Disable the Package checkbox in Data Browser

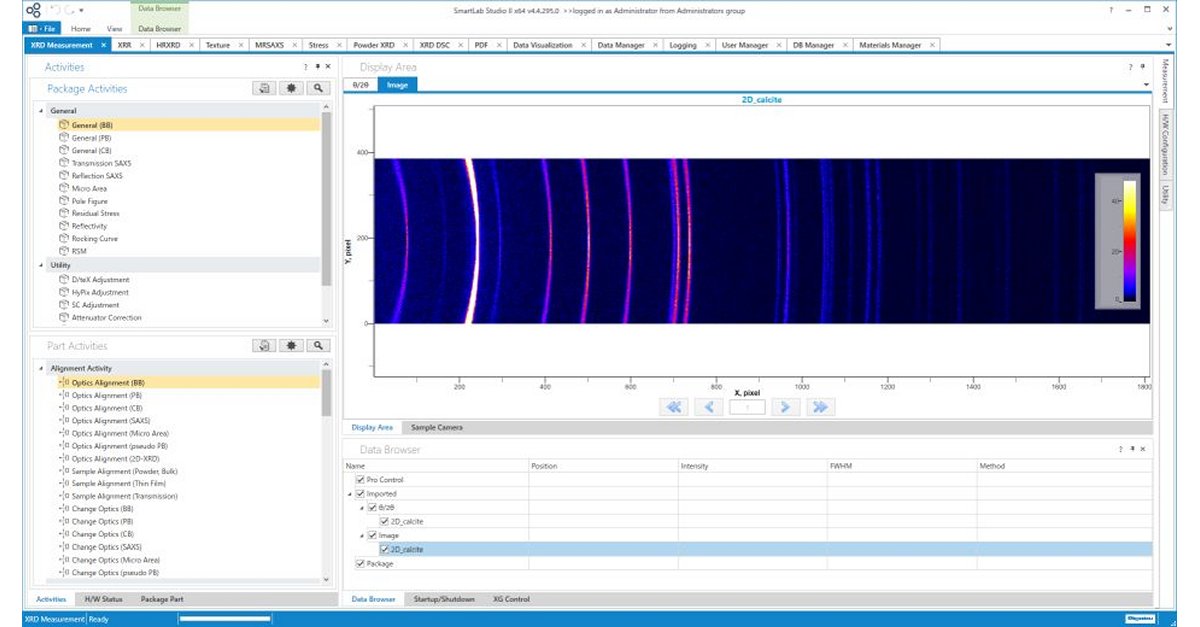[359, 562]
